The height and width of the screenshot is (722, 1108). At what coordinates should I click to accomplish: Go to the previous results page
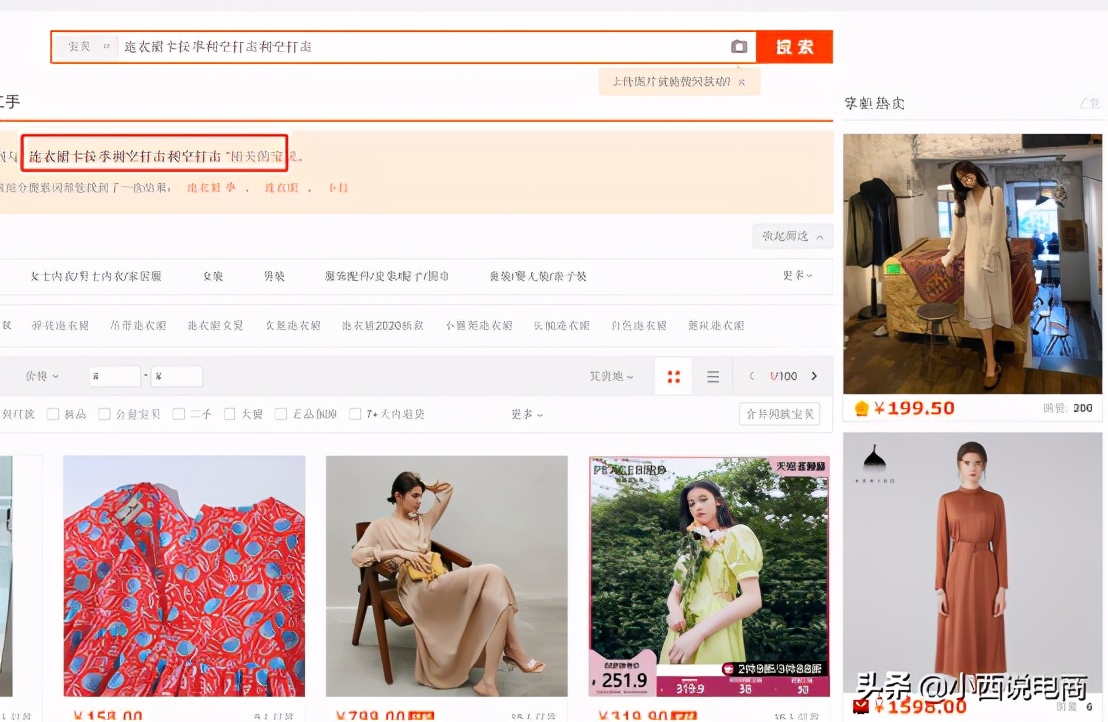coord(752,377)
